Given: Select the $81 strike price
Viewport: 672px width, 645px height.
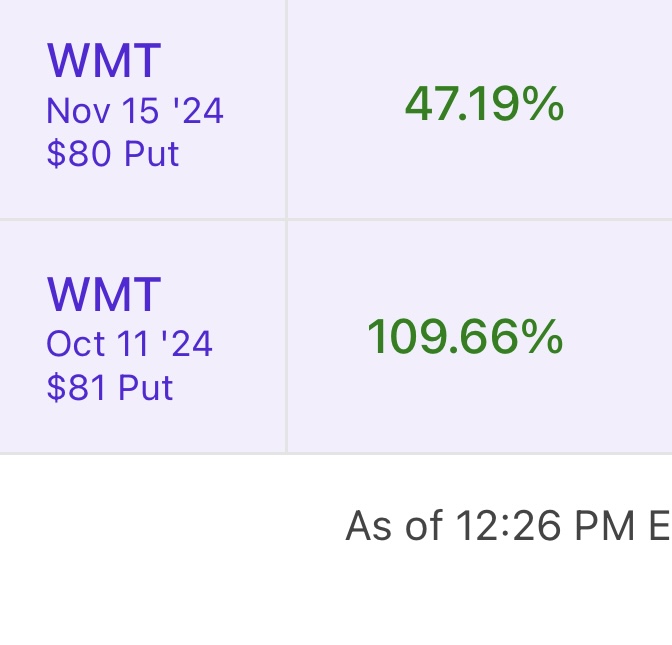Looking at the screenshot, I should [78, 387].
